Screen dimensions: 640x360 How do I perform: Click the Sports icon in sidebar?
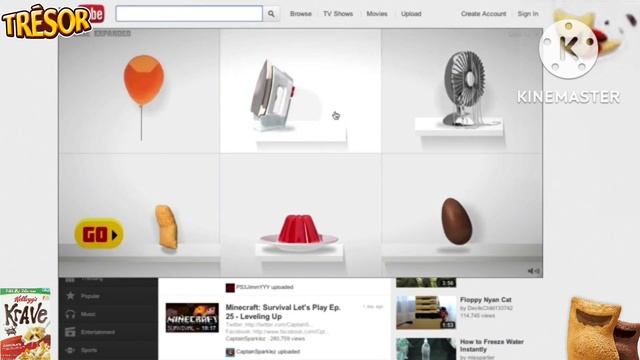(x=70, y=350)
